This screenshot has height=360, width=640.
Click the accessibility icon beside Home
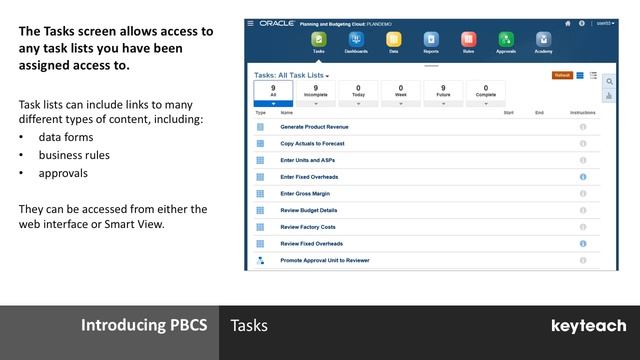click(x=582, y=24)
